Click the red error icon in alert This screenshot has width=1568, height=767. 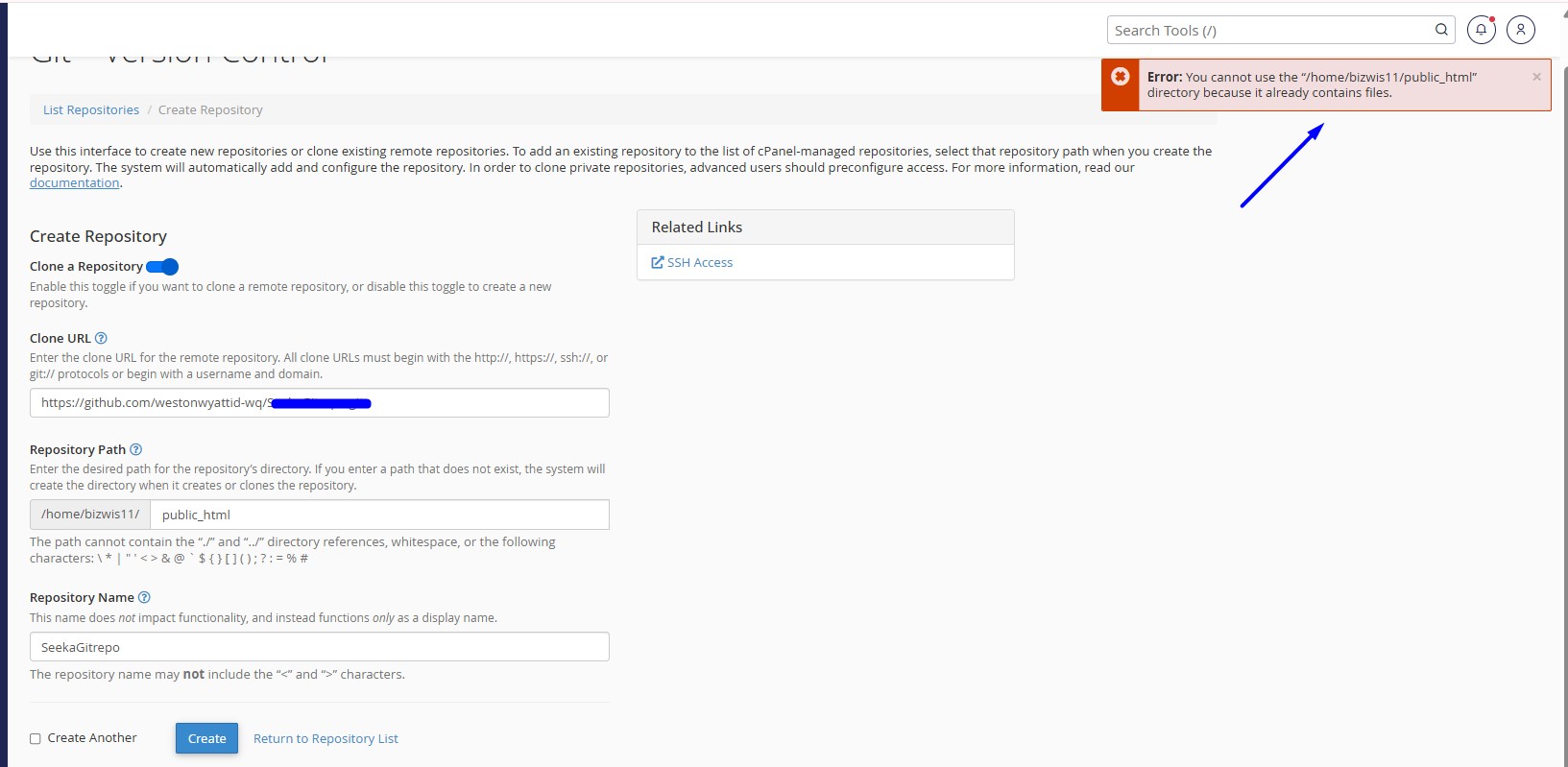tap(1120, 77)
